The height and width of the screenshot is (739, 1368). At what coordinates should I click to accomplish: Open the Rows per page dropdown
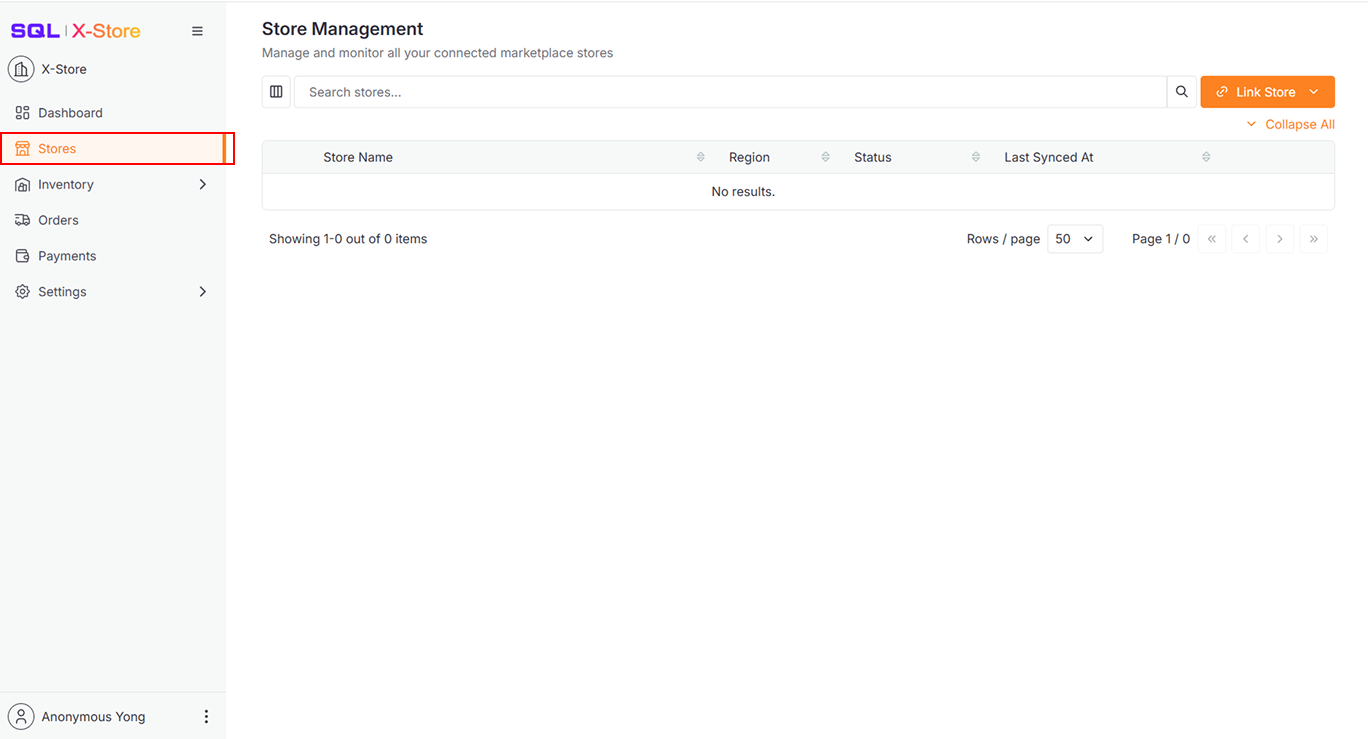1075,238
